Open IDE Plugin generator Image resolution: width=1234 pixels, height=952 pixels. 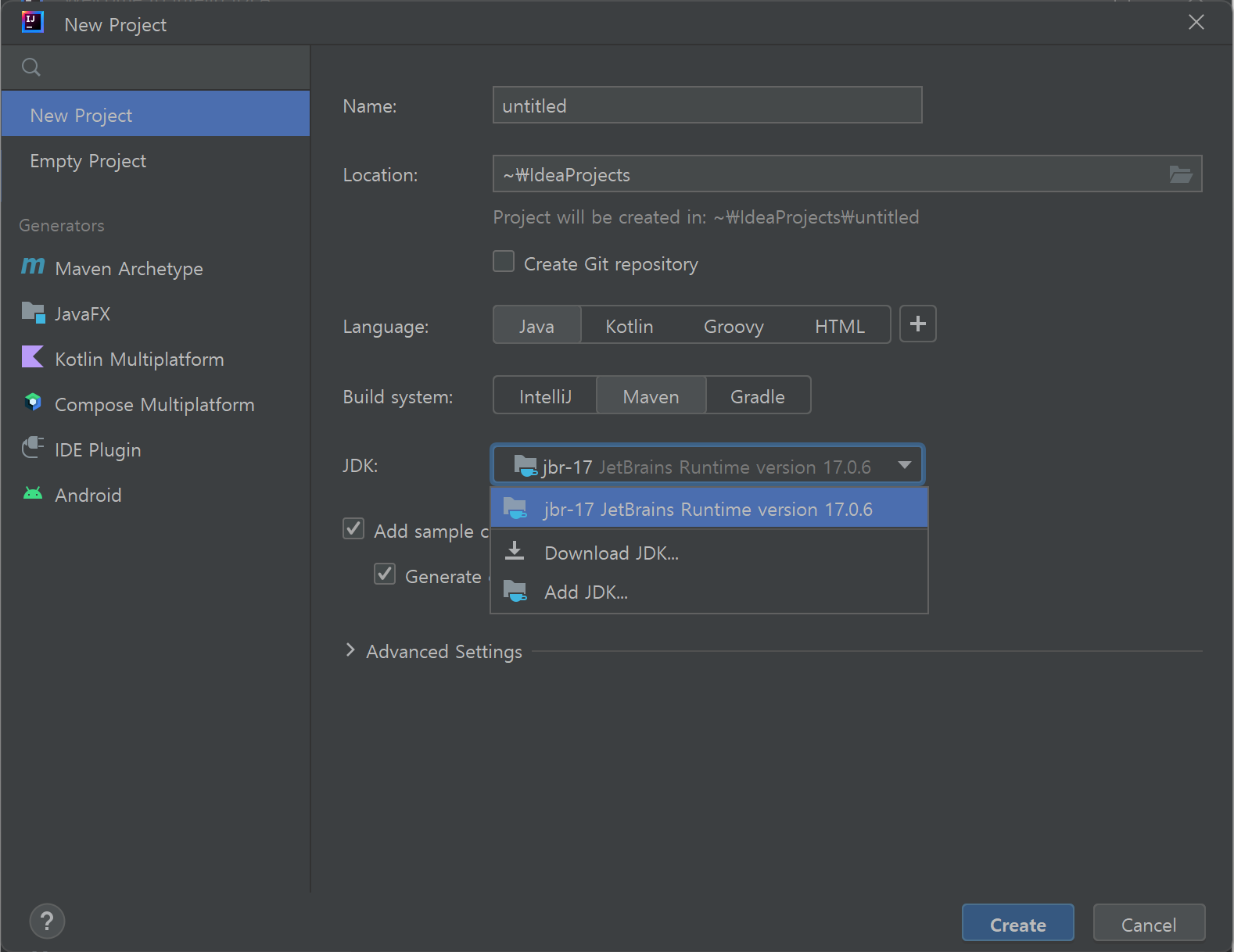(156, 449)
